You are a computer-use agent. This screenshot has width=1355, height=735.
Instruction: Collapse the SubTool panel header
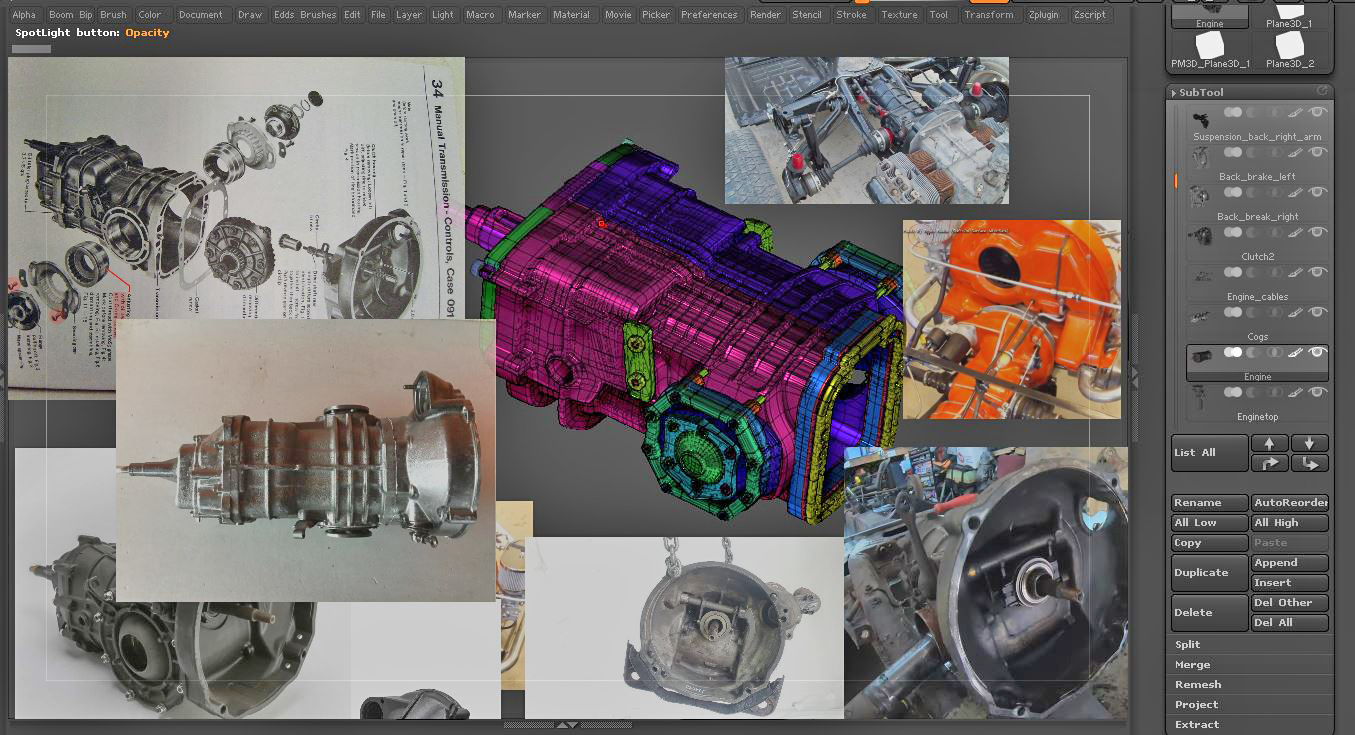click(1200, 92)
